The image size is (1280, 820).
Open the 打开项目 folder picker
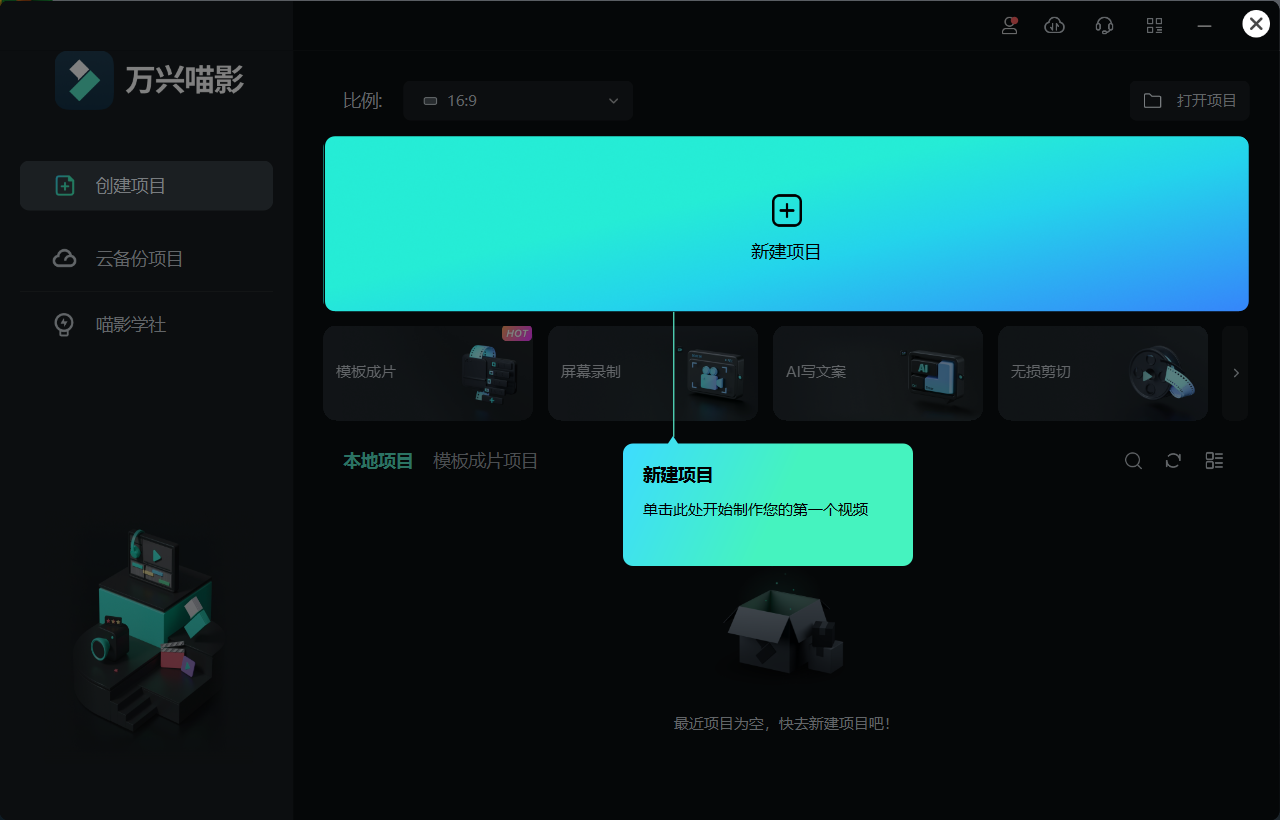(x=1189, y=100)
